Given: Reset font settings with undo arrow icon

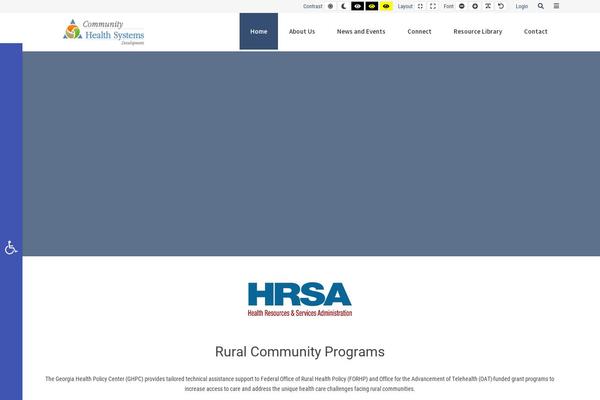Looking at the screenshot, I should tap(501, 6).
